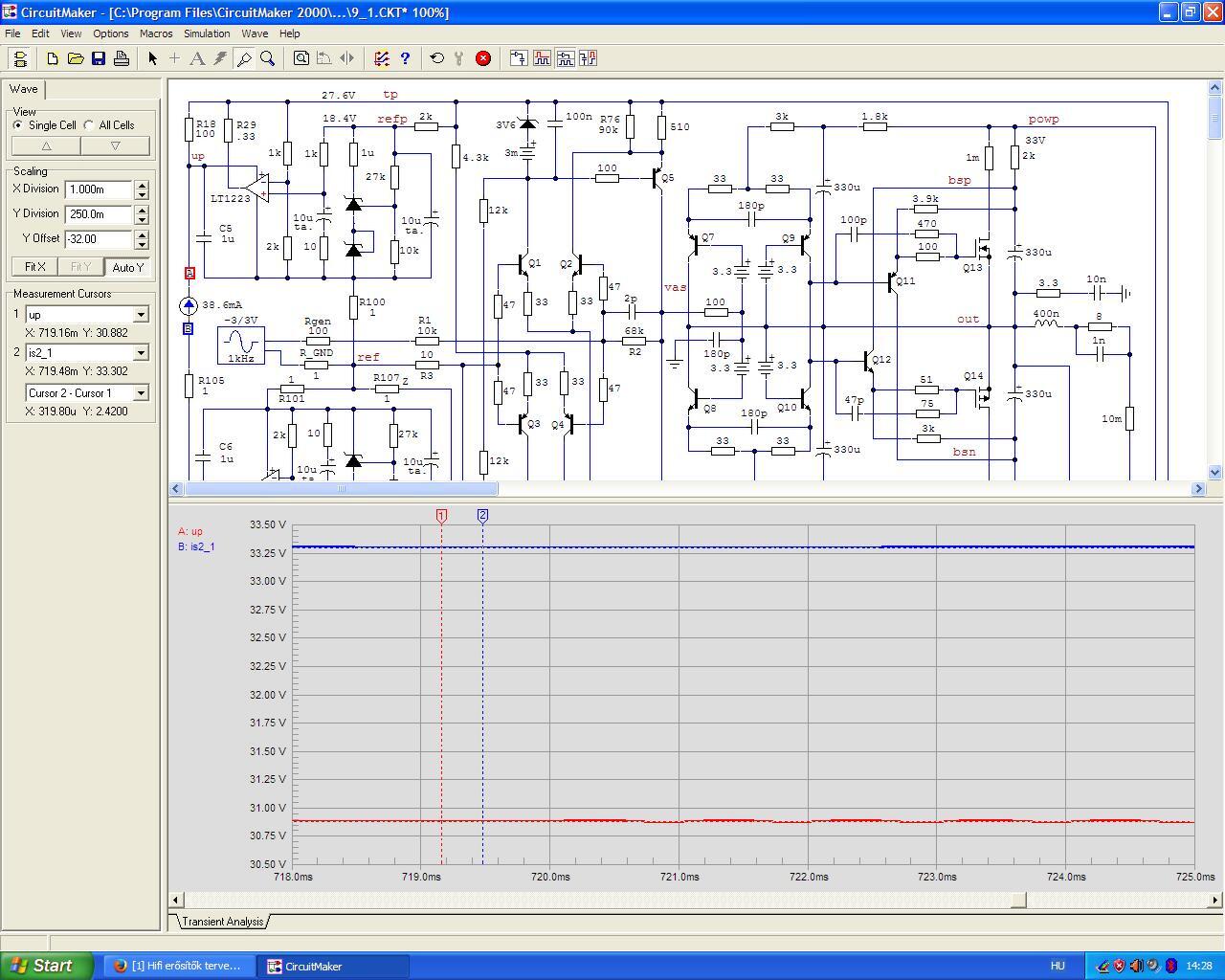This screenshot has height=980, width=1225.
Task: Click the X Division input field
Action: 99,189
